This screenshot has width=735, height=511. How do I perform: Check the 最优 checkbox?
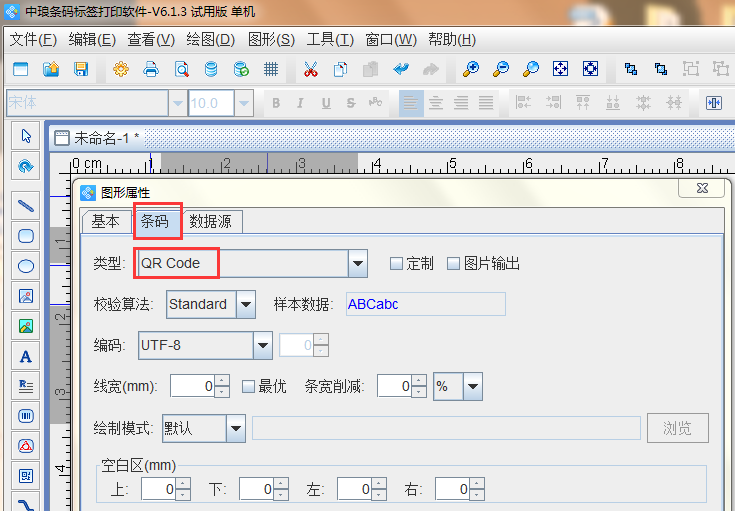pos(248,386)
